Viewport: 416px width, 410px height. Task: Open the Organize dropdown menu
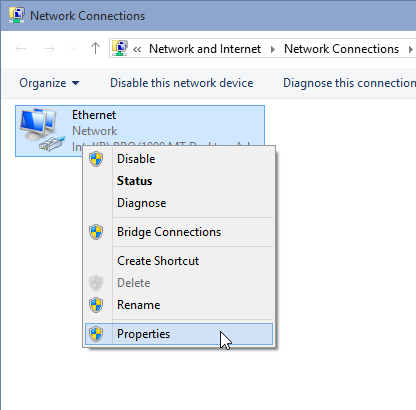tap(49, 83)
